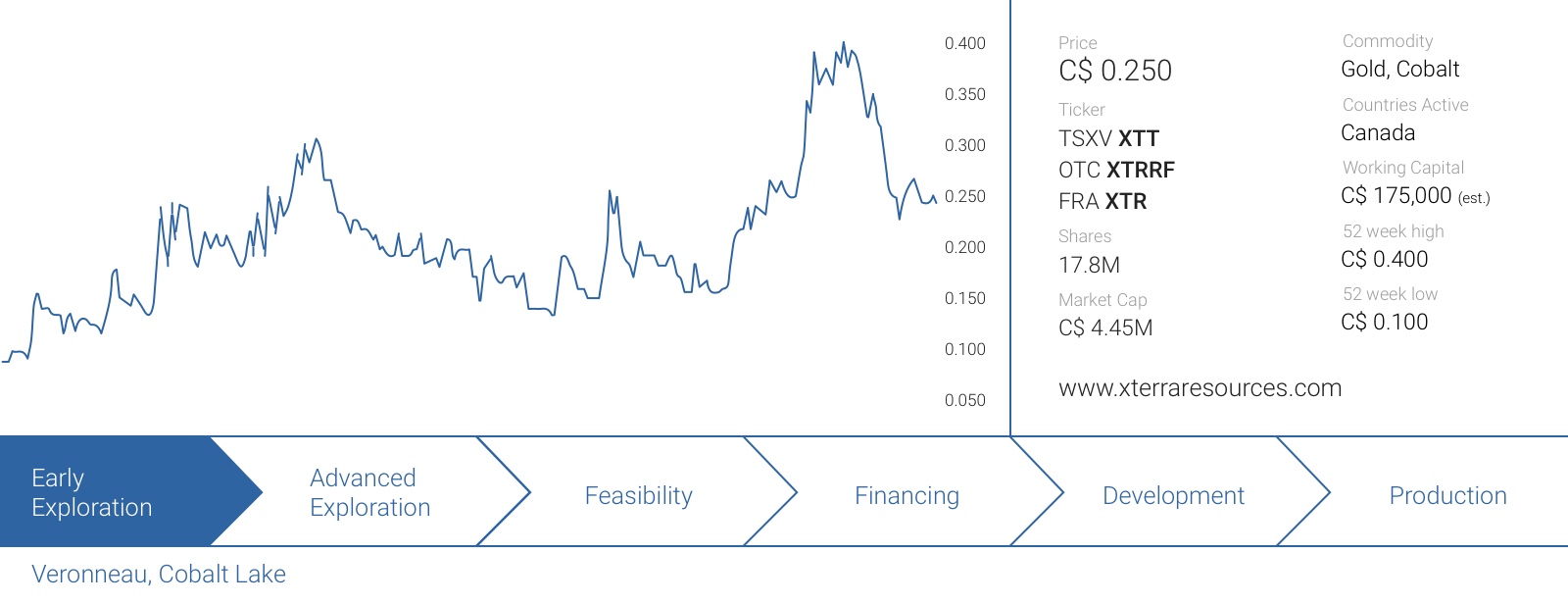Click the 52 week high value C$ 0.400

point(1384,259)
